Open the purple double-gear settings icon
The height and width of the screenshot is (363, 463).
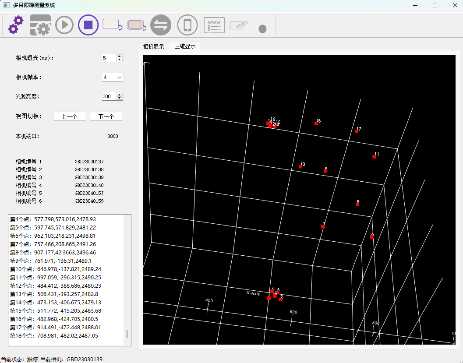coord(16,25)
